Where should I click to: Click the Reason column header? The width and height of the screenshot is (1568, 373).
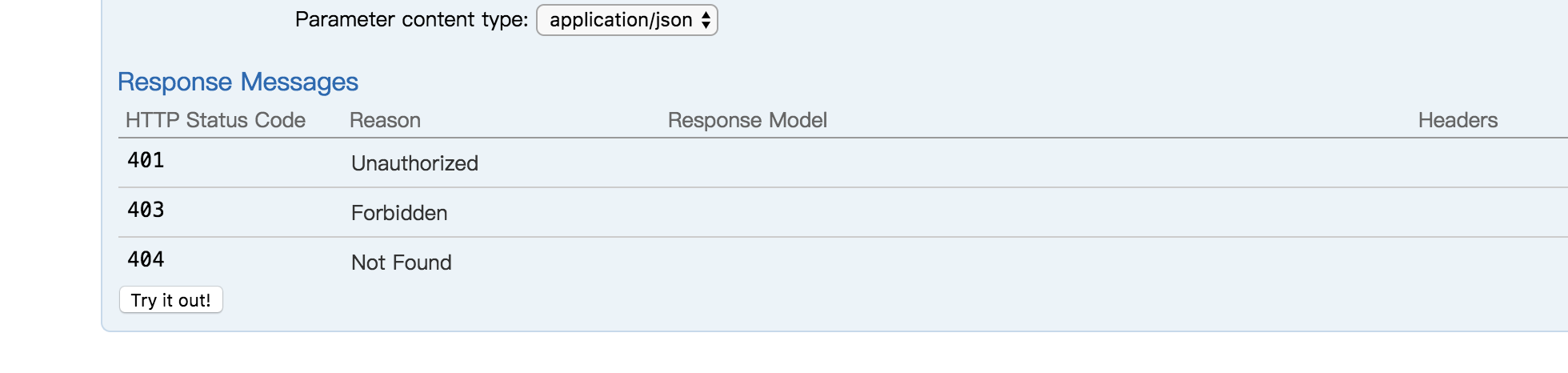coord(385,120)
